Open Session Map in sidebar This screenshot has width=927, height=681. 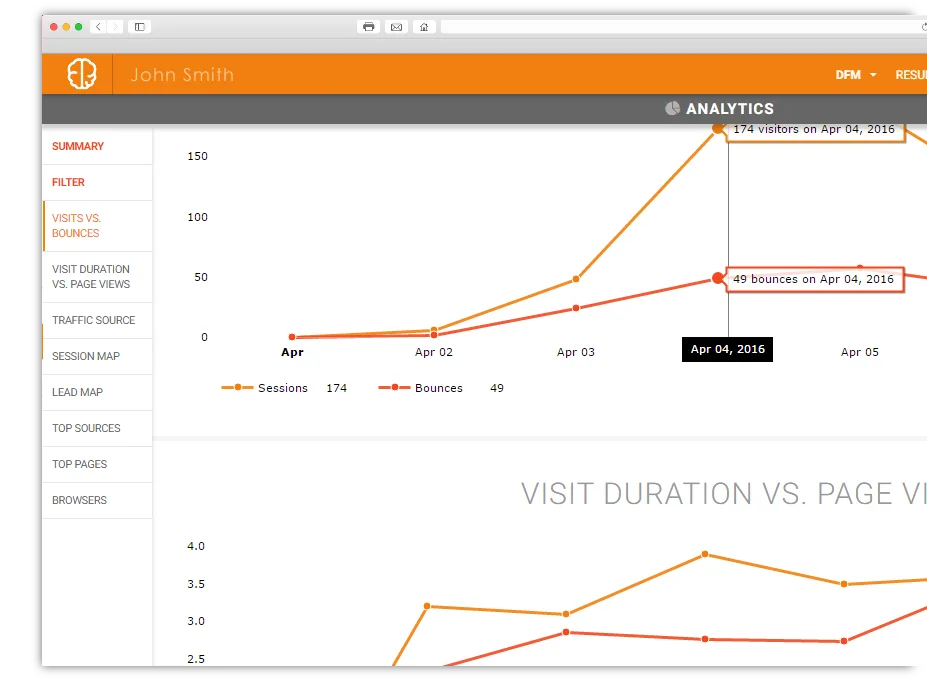pyautogui.click(x=98, y=356)
